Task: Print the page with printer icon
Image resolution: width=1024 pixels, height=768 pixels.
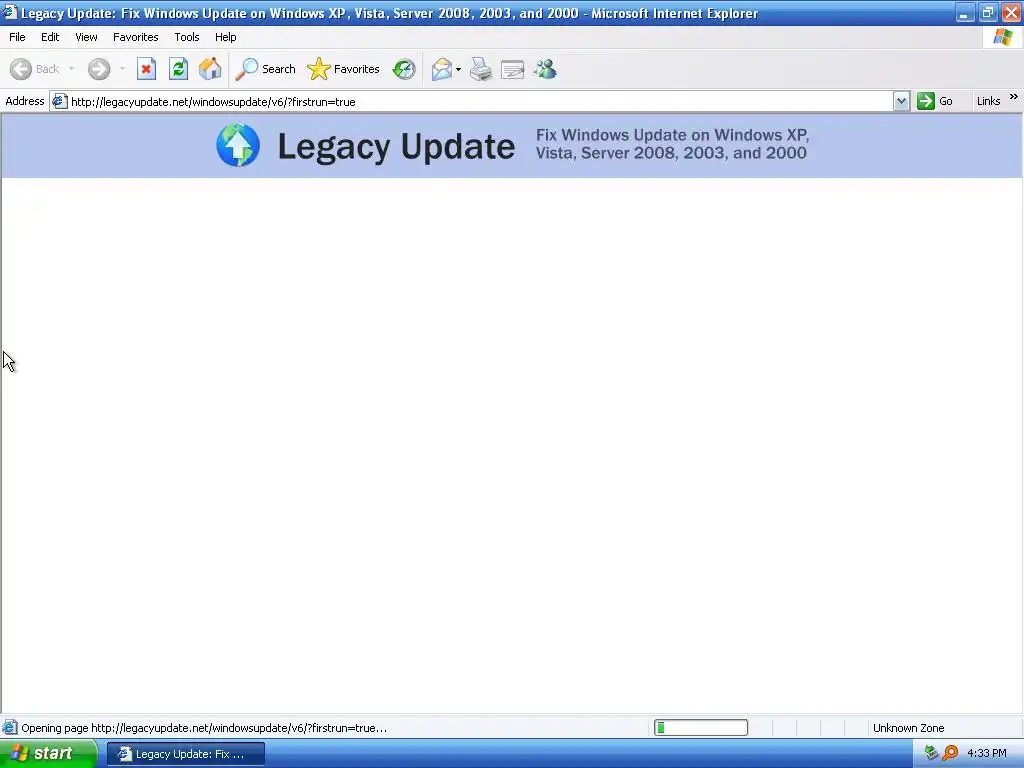Action: coord(481,69)
